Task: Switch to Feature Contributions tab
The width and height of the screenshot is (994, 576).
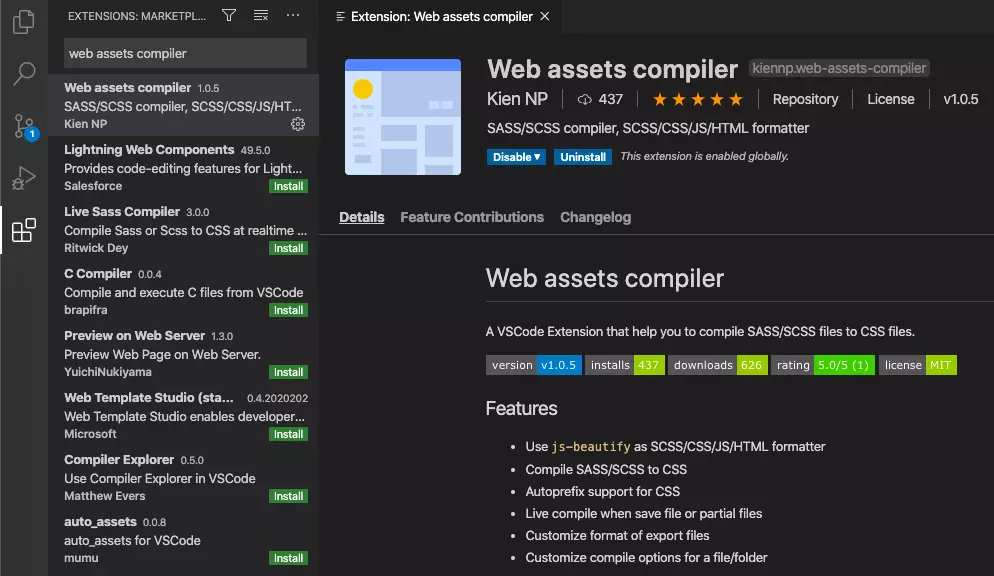Action: tap(471, 217)
